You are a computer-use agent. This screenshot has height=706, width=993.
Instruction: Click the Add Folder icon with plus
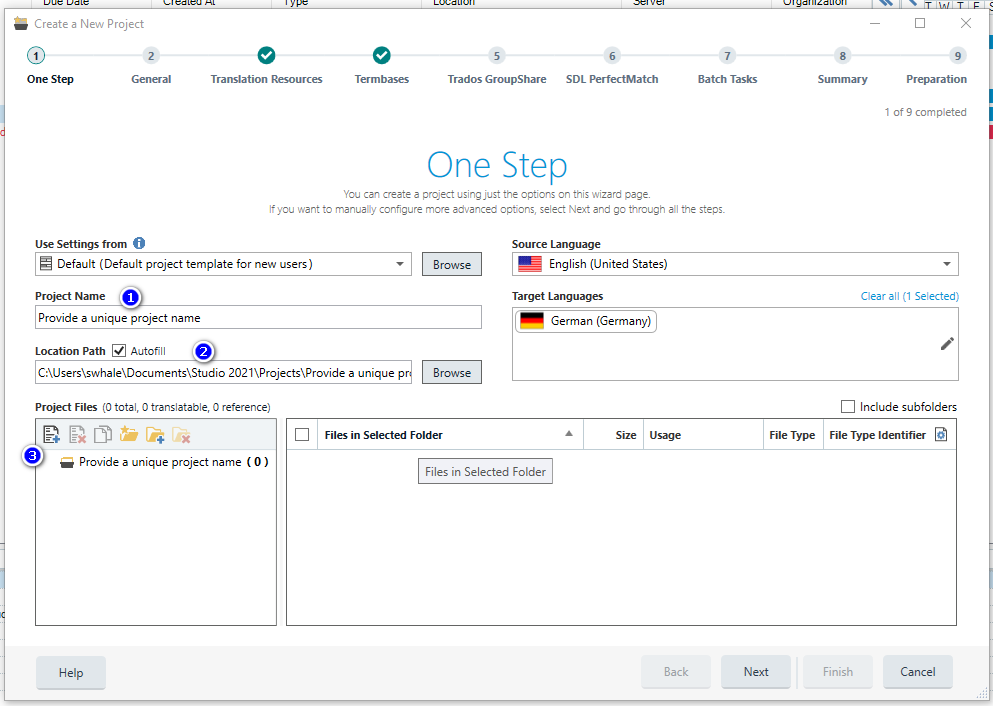(155, 435)
